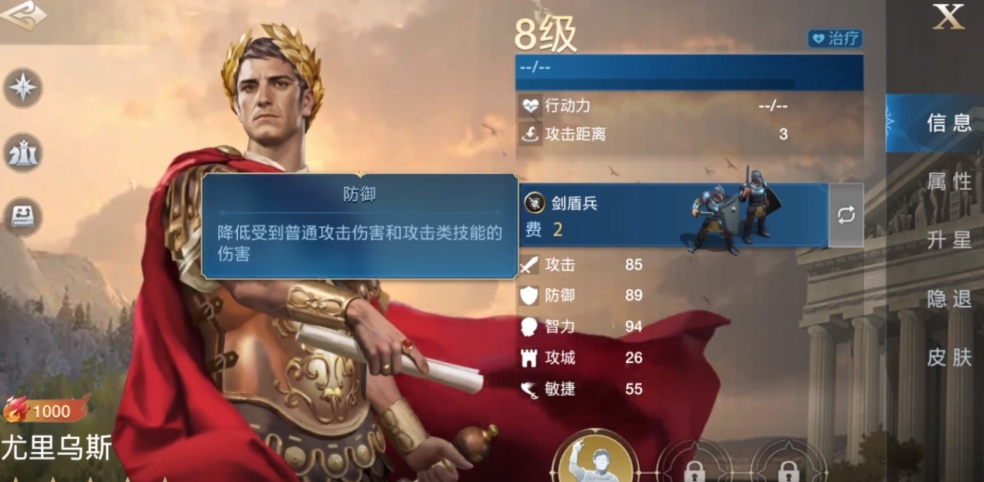
Task: Swap troop type with the cycle arrows button
Action: (846, 215)
